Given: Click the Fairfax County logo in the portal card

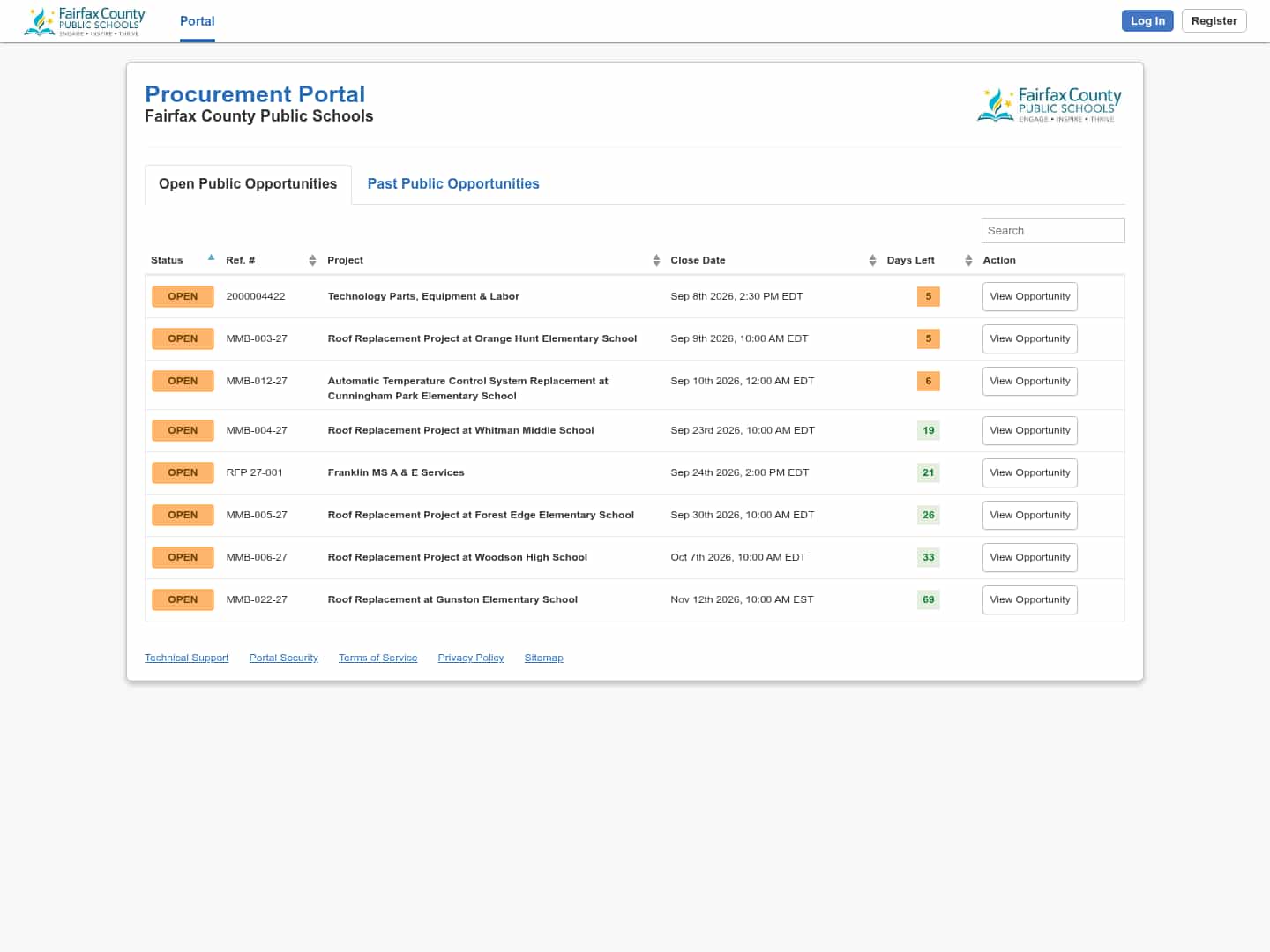Looking at the screenshot, I should (1050, 105).
